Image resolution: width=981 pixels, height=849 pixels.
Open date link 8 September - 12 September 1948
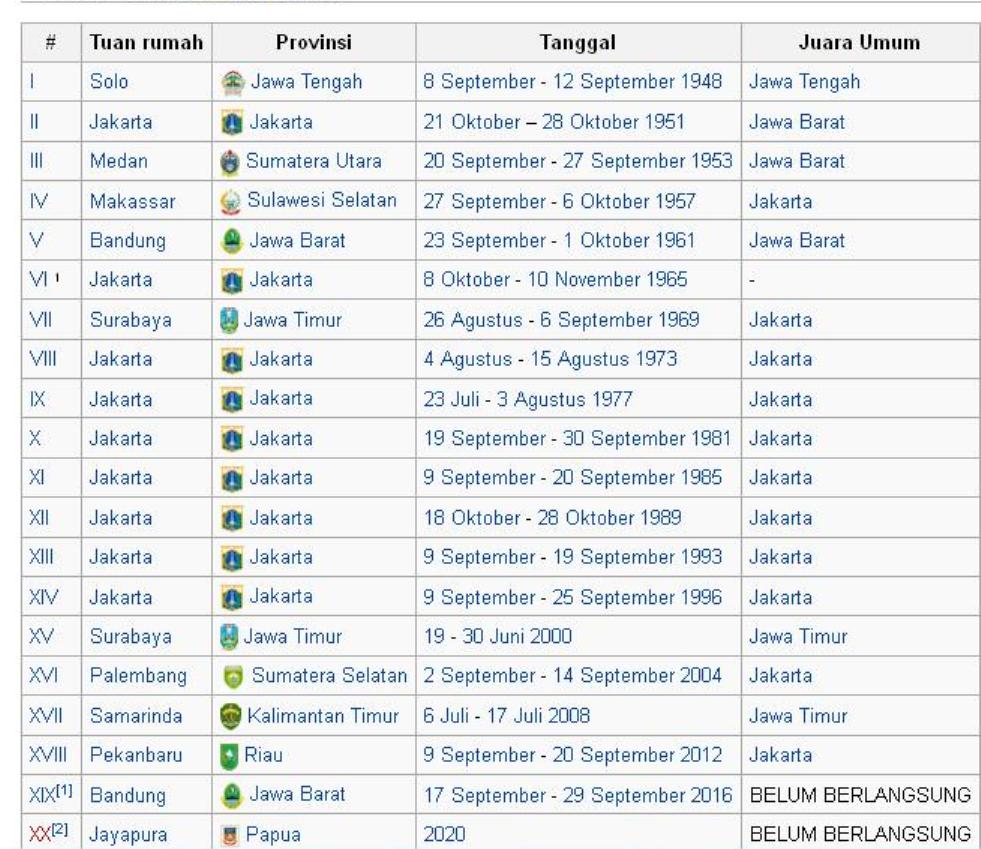tap(573, 82)
